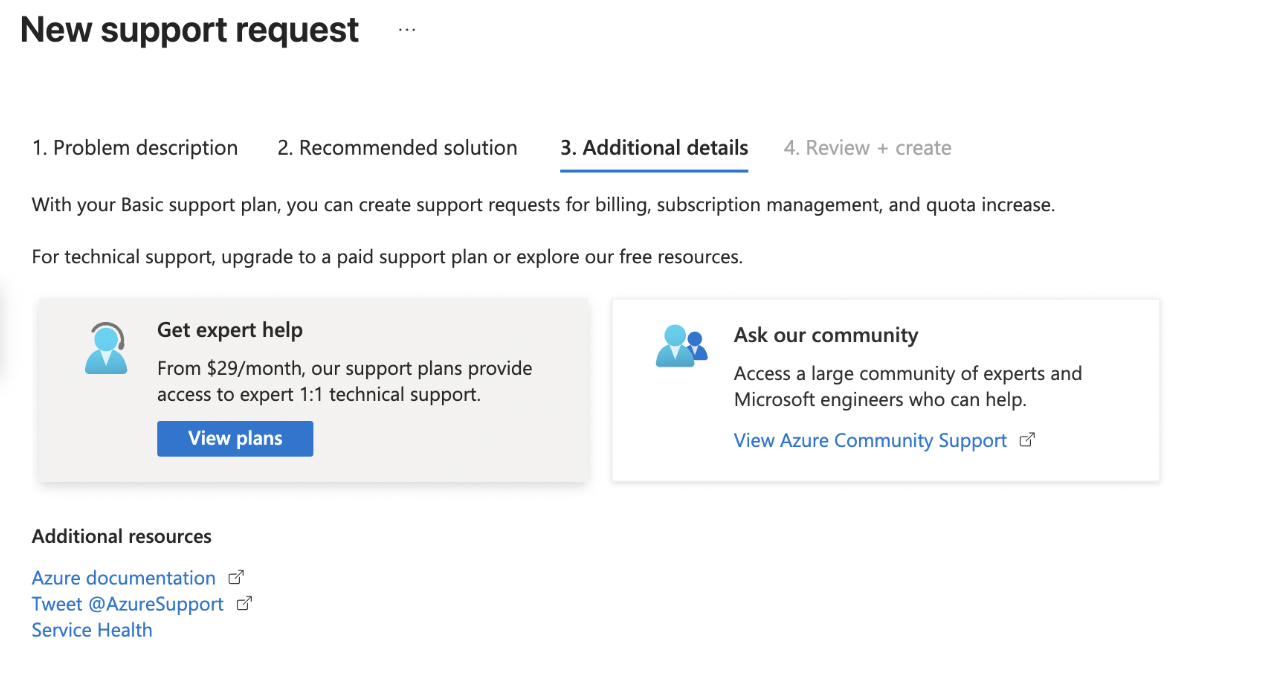
Task: Click the headset expert support icon
Action: [x=106, y=348]
